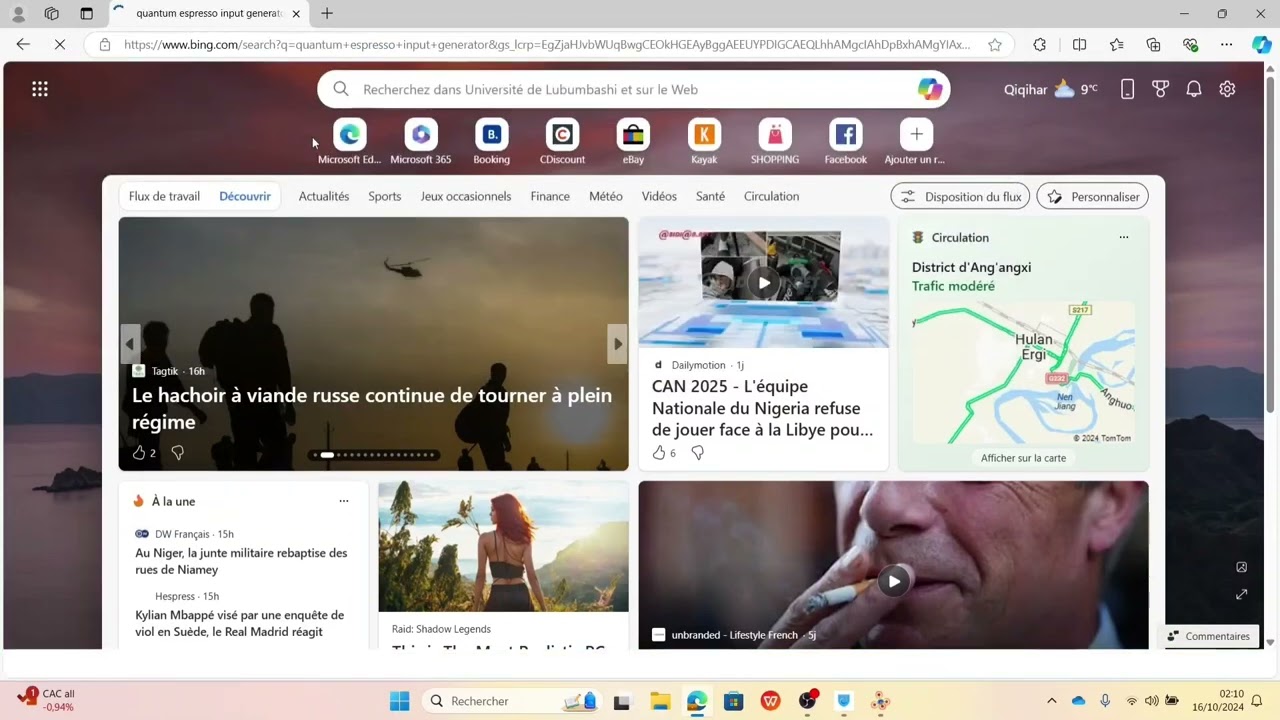Like the CAN 2025 article
The image size is (1280, 720).
659,453
